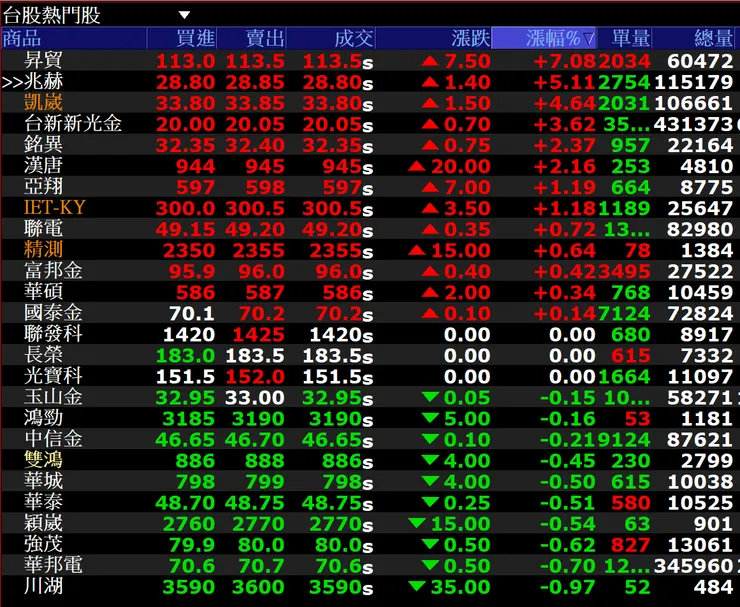Select the 川湖 stock row name
This screenshot has width=740, height=607.
[x=43, y=586]
